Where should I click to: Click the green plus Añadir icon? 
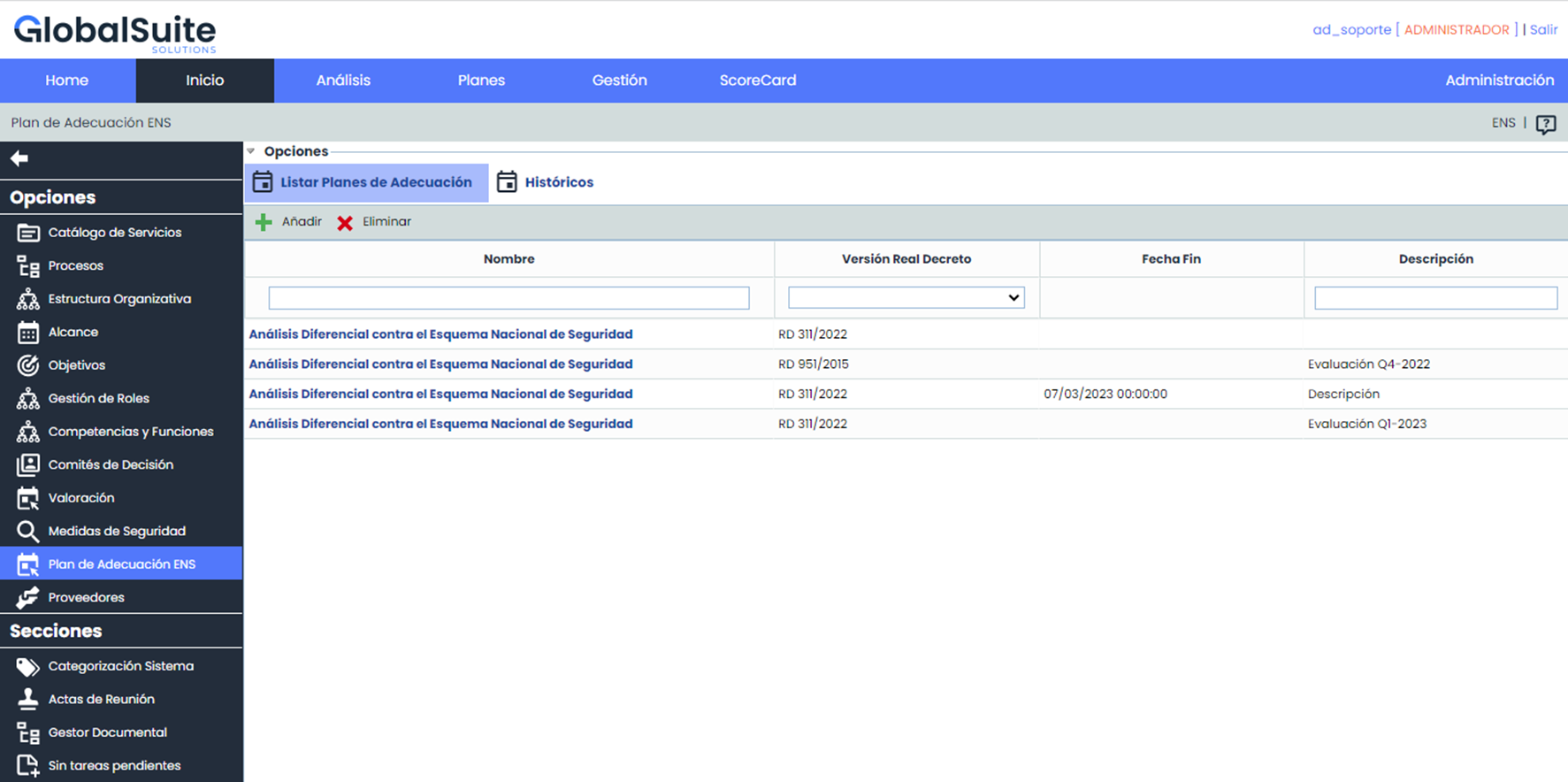coord(264,222)
